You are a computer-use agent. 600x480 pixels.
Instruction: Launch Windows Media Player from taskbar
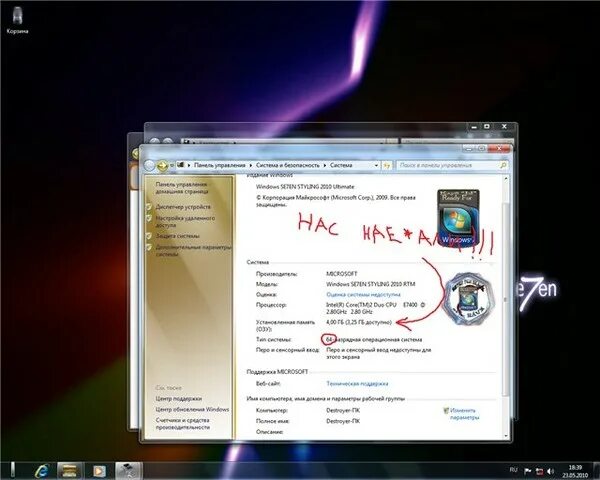pos(99,470)
